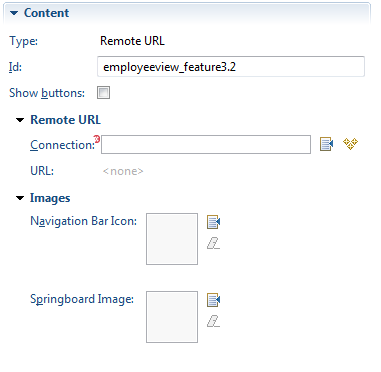Click the red error marker beside Connection
The width and height of the screenshot is (381, 372).
point(97,138)
